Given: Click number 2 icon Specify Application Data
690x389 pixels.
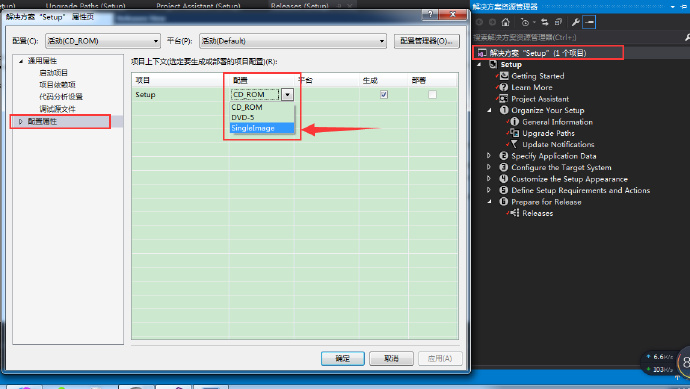Looking at the screenshot, I should coord(504,156).
